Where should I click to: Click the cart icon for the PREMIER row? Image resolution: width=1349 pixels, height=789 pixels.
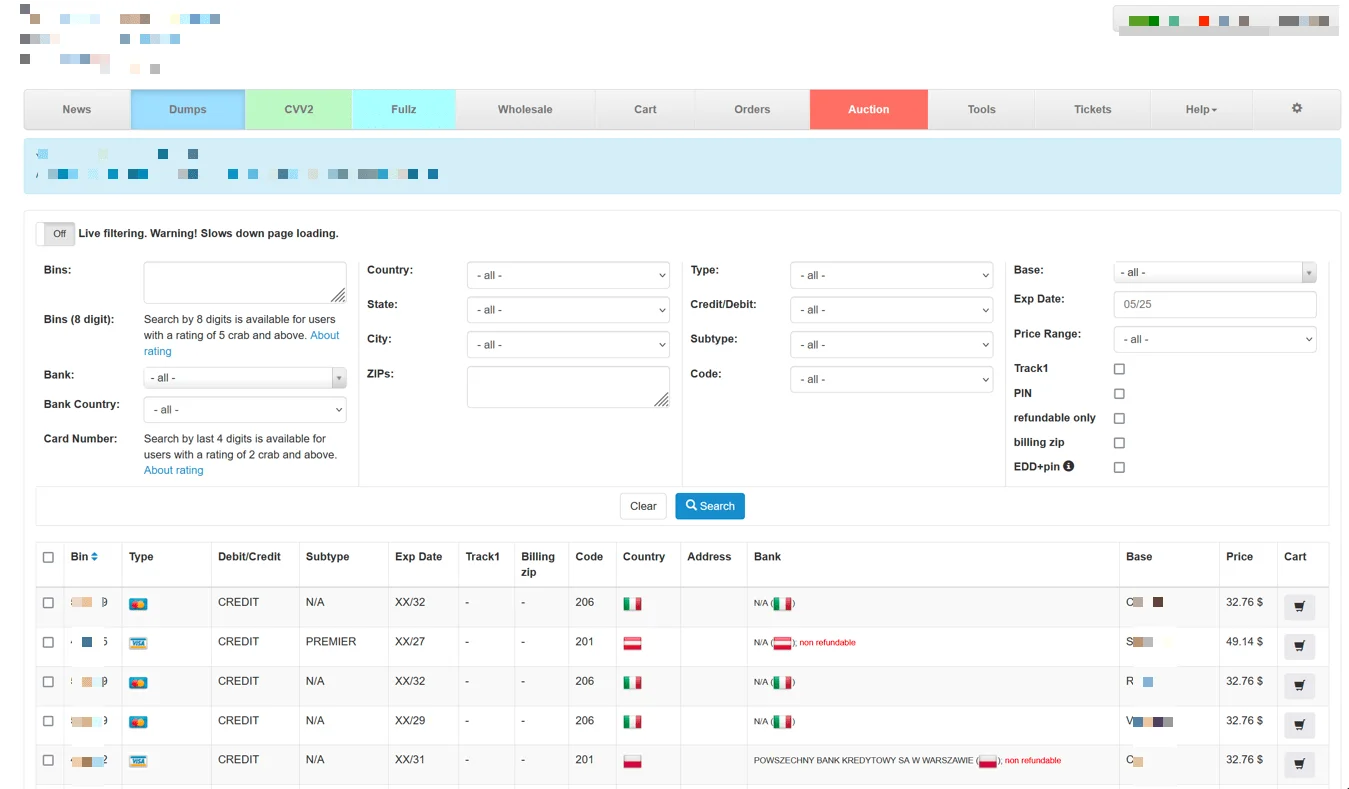[1299, 646]
